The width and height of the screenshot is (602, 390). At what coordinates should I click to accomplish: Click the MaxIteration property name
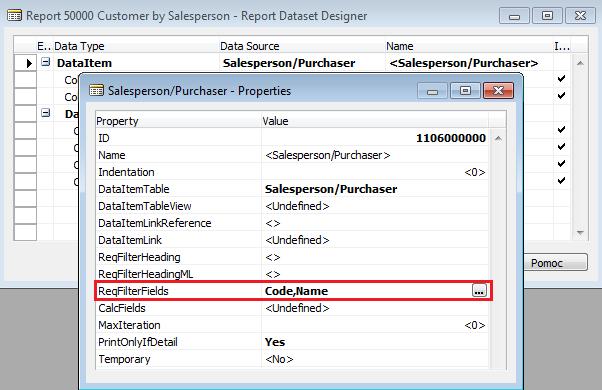129,325
